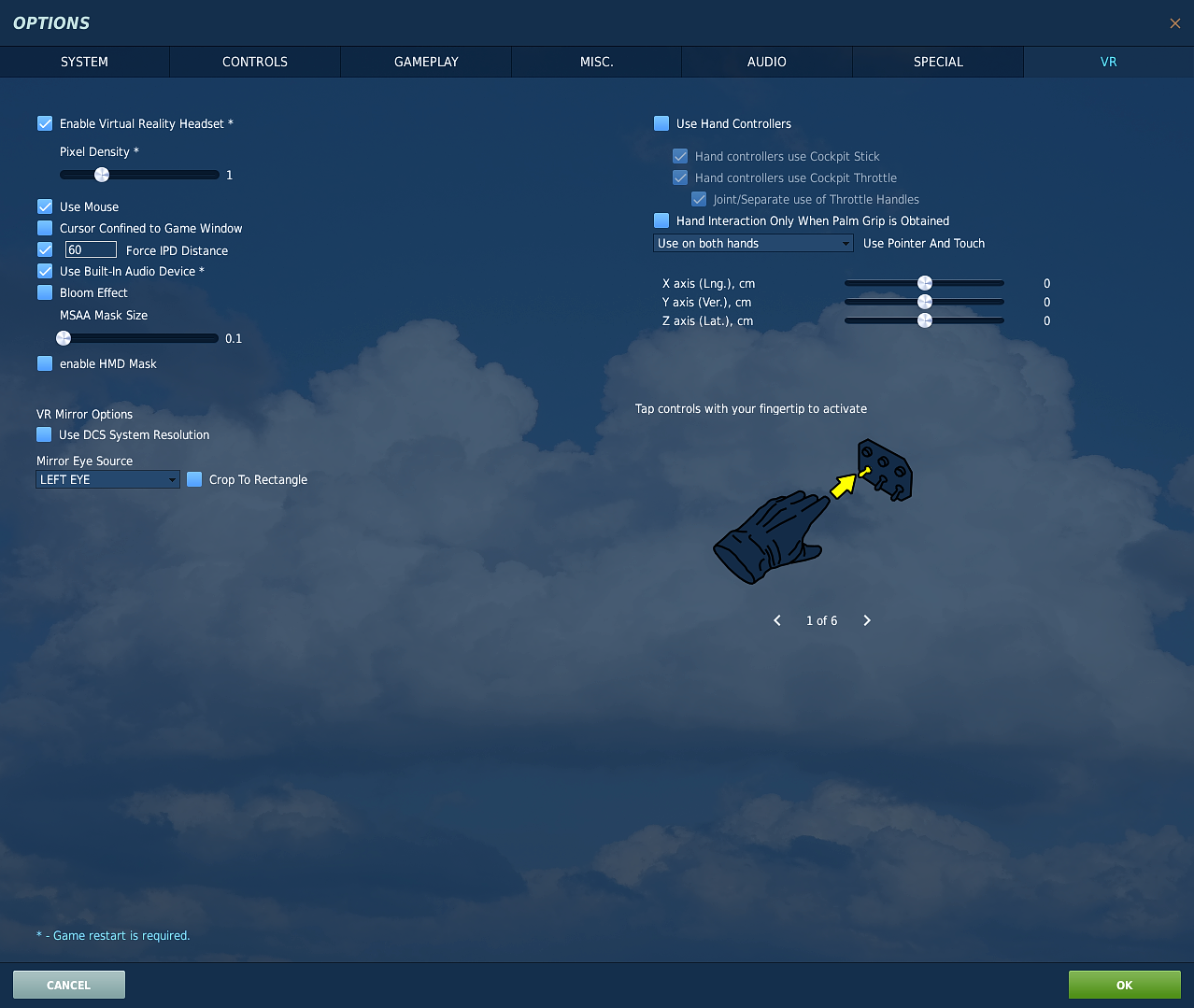Image resolution: width=1194 pixels, height=1008 pixels.
Task: Toggle the Force IPD Distance checkbox
Action: (x=45, y=249)
